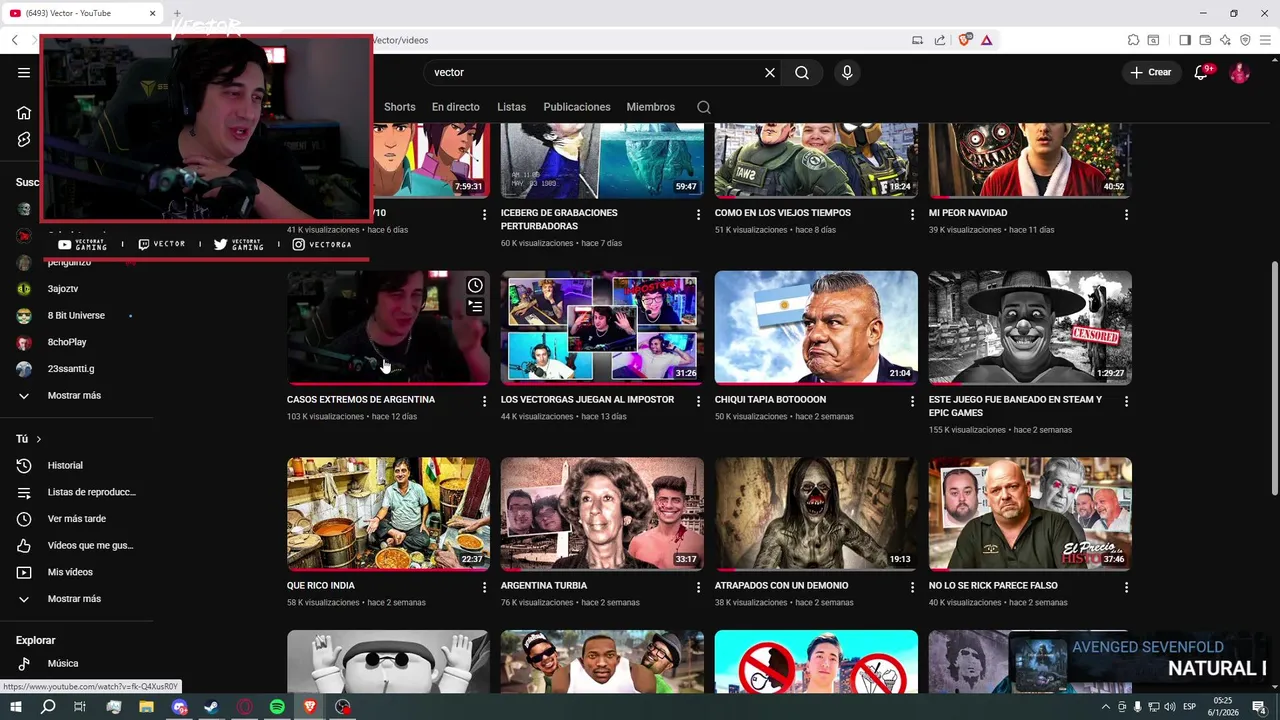Viewport: 1280px width, 720px height.
Task: Play Chiqui Tapia Botoooon thumbnail
Action: point(816,327)
